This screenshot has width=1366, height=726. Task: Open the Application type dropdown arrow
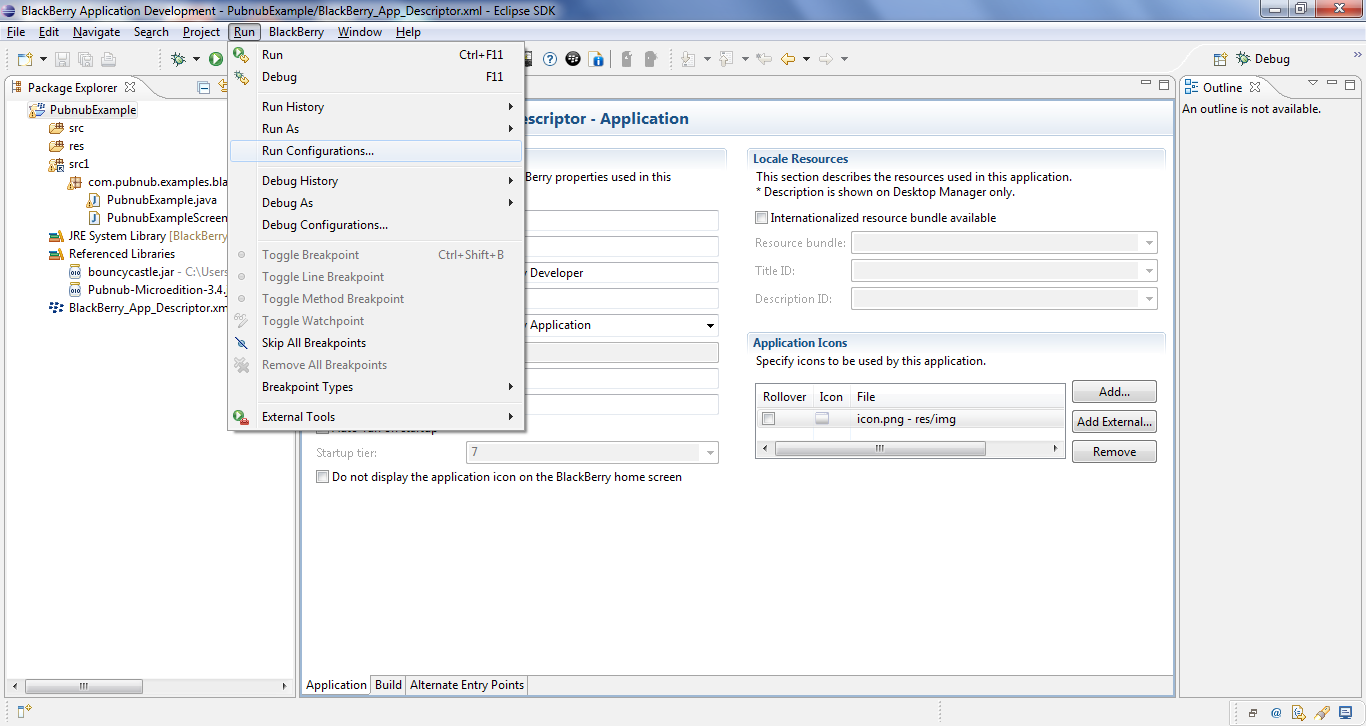coord(710,326)
